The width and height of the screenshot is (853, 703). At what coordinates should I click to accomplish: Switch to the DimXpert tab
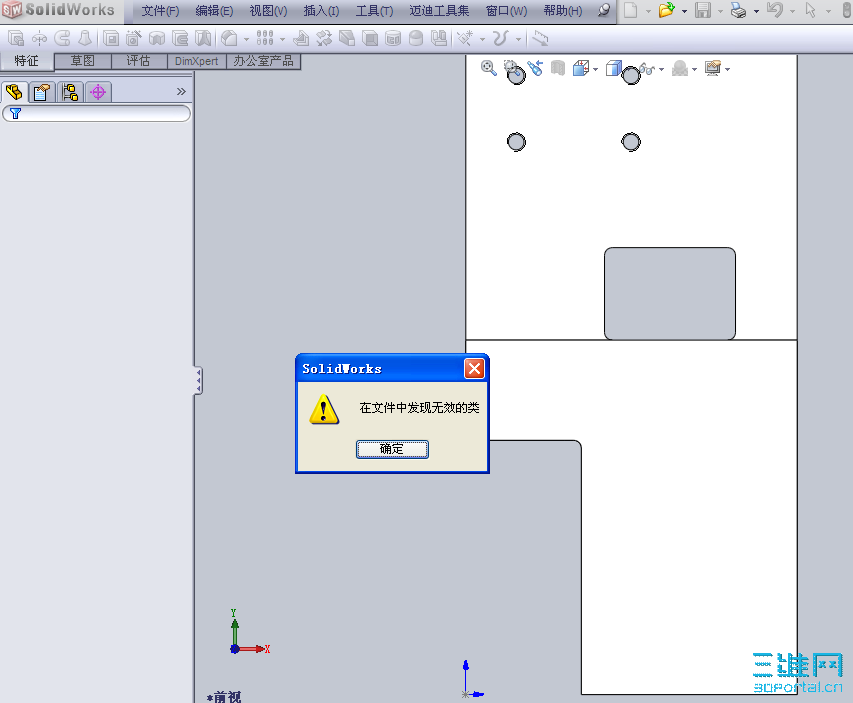tap(196, 61)
